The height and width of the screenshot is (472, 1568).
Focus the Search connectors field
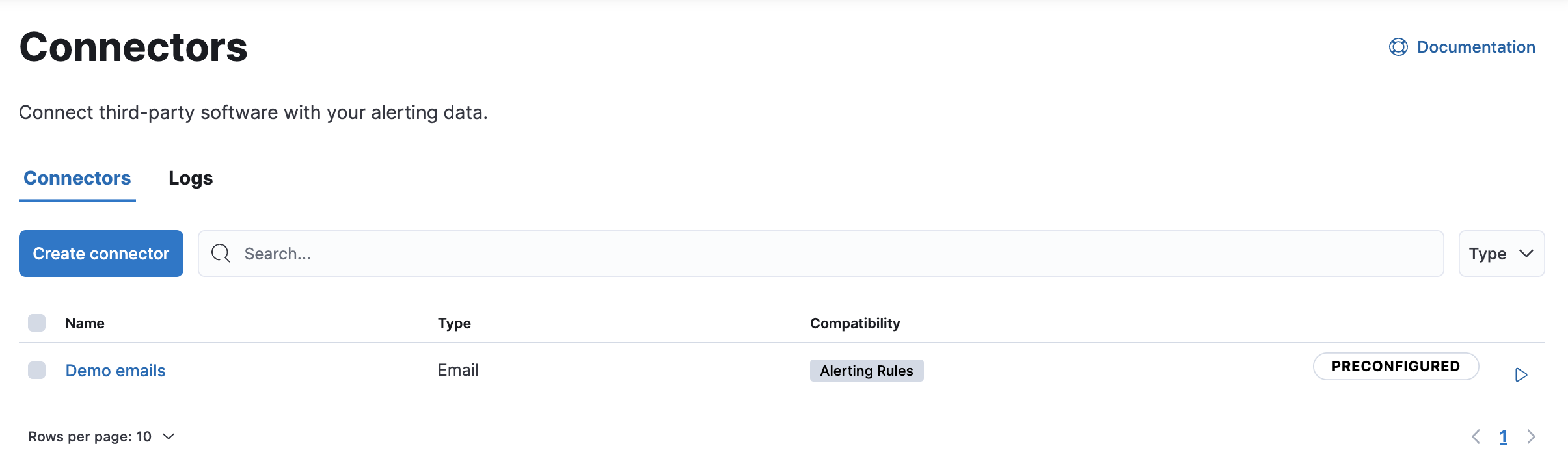[821, 254]
